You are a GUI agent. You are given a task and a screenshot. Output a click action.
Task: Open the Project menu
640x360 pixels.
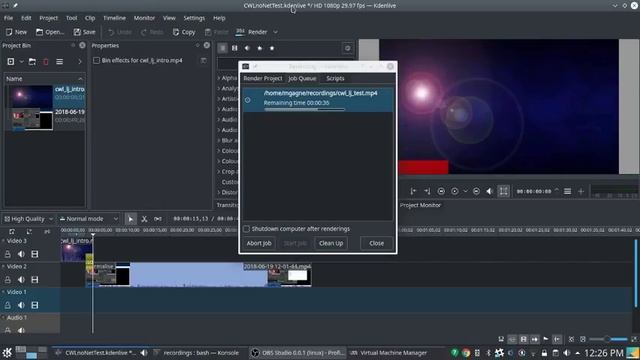[x=49, y=18]
